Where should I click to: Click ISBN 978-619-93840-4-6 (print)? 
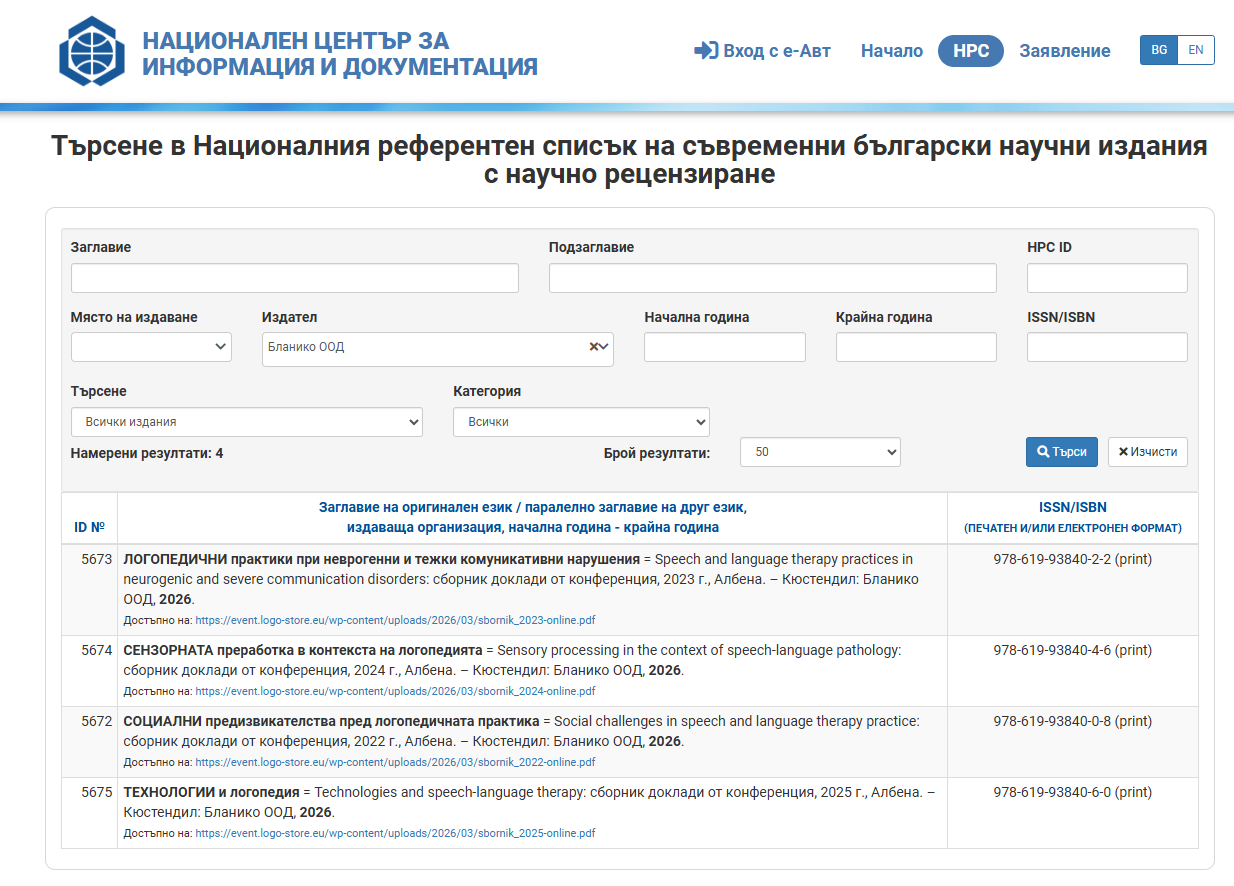tap(1073, 650)
